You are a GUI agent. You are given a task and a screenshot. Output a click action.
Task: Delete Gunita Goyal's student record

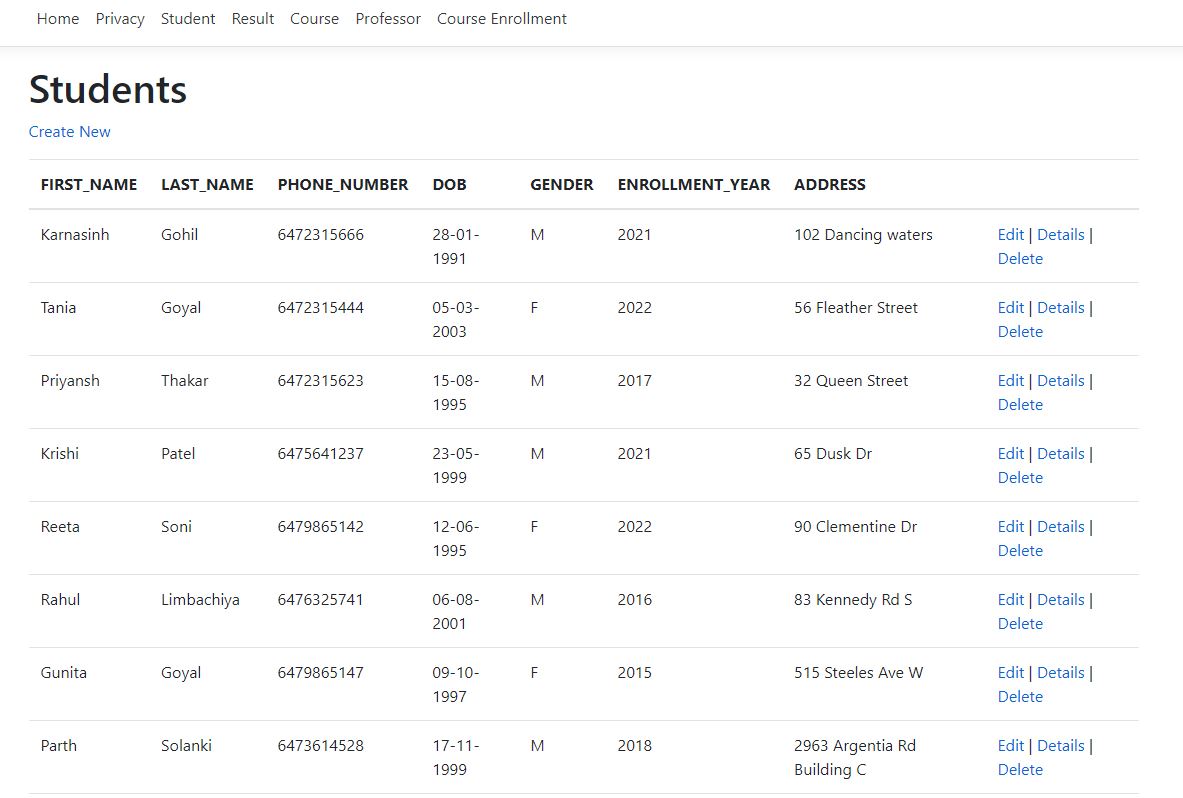coord(1019,696)
